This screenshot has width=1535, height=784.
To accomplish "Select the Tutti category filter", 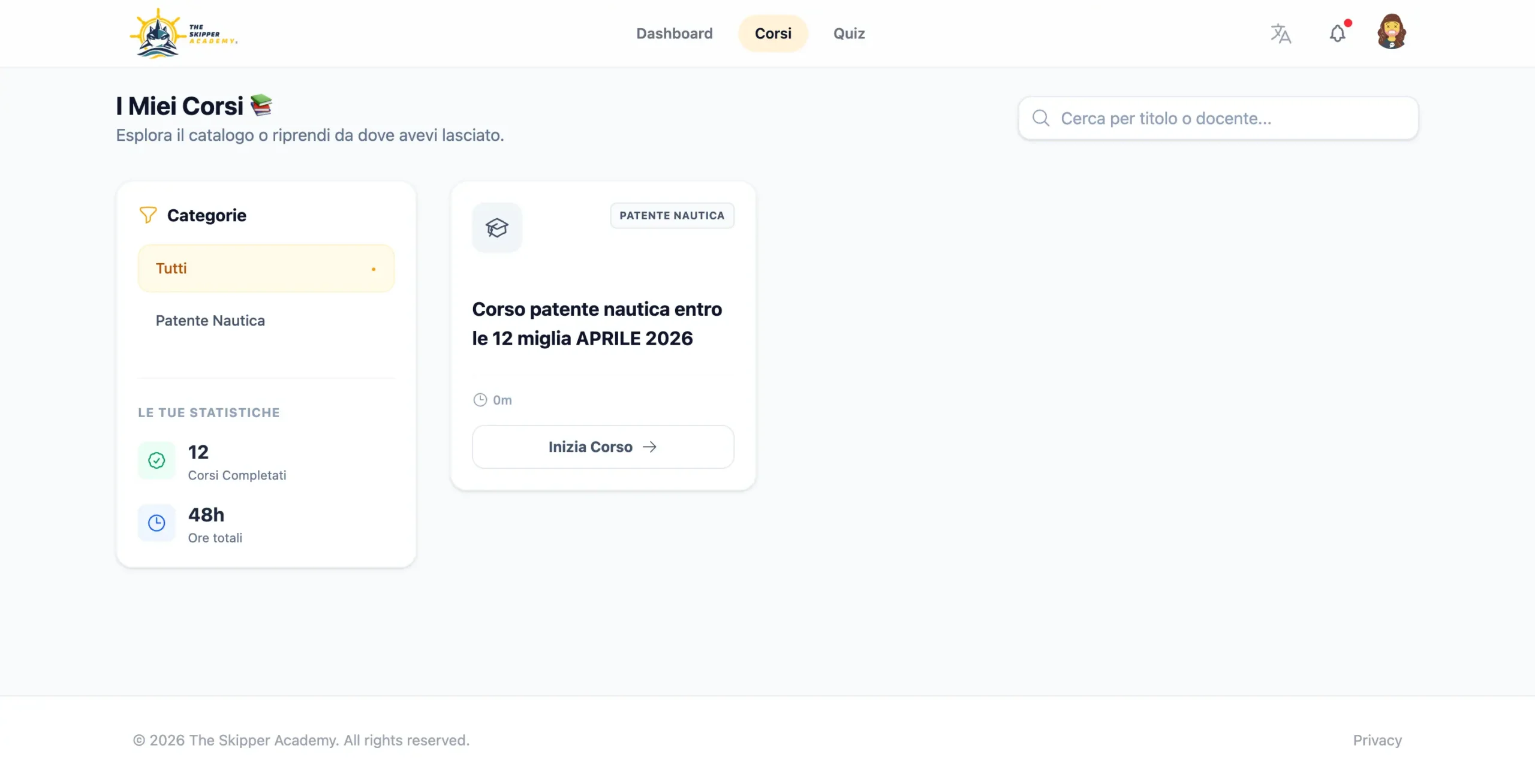I will click(266, 269).
